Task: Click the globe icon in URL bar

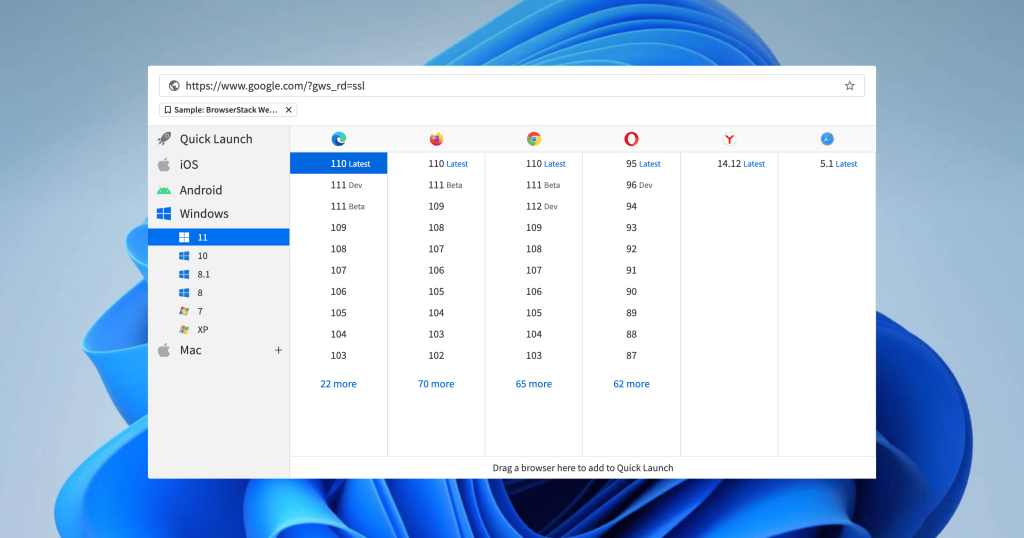Action: point(174,86)
